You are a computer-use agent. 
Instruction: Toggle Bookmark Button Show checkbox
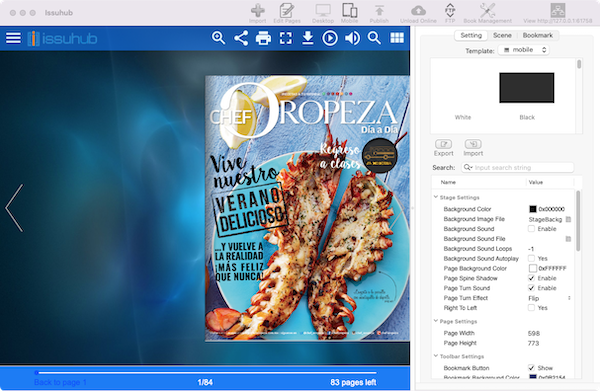point(531,368)
